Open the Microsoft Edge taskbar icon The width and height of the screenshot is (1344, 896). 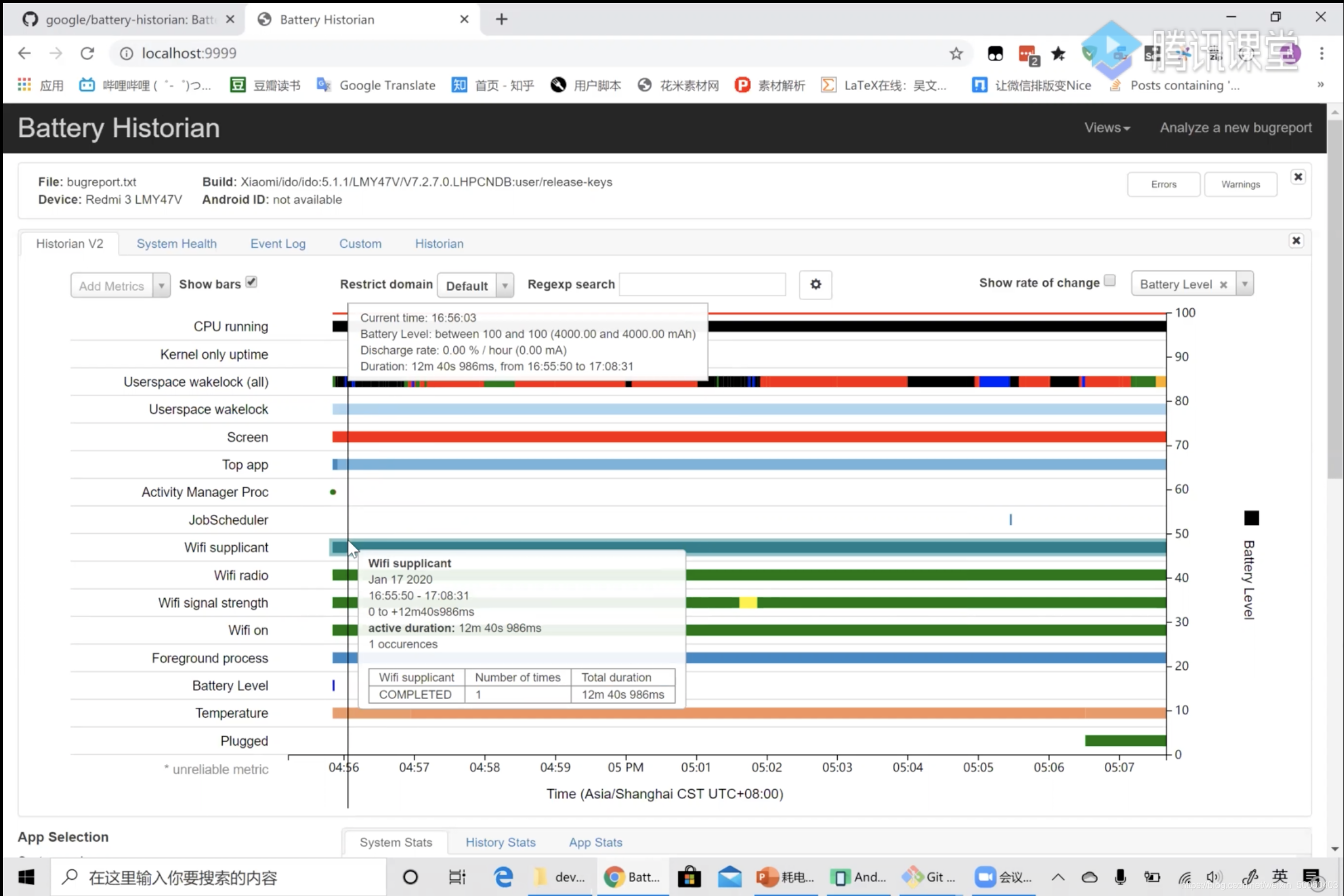503,877
